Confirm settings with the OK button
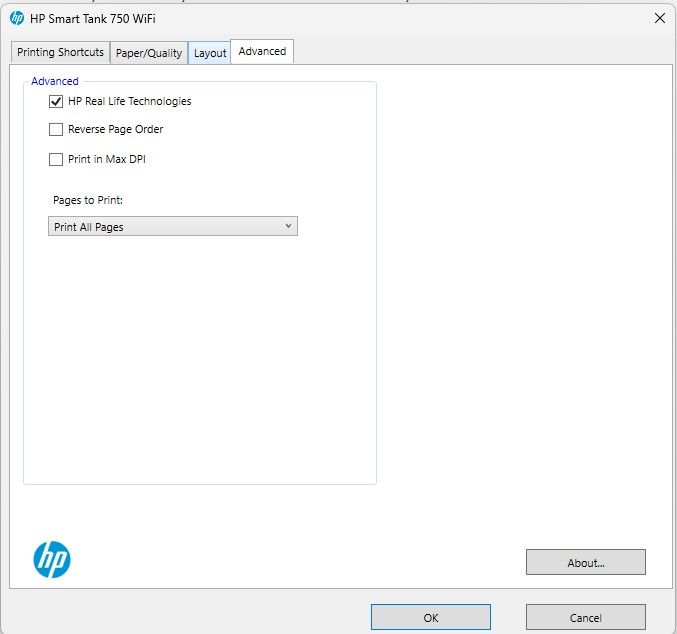The height and width of the screenshot is (634, 677). [x=430, y=617]
